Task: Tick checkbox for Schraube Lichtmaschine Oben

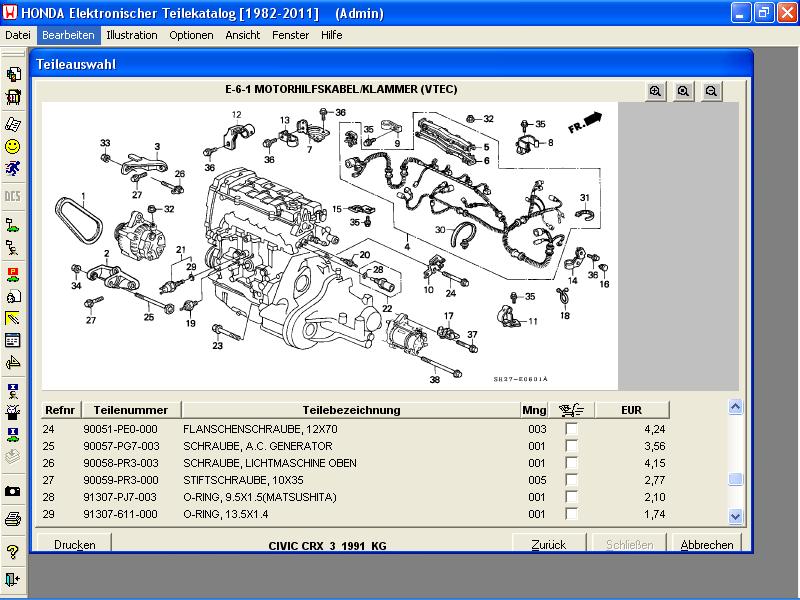Action: tap(571, 463)
